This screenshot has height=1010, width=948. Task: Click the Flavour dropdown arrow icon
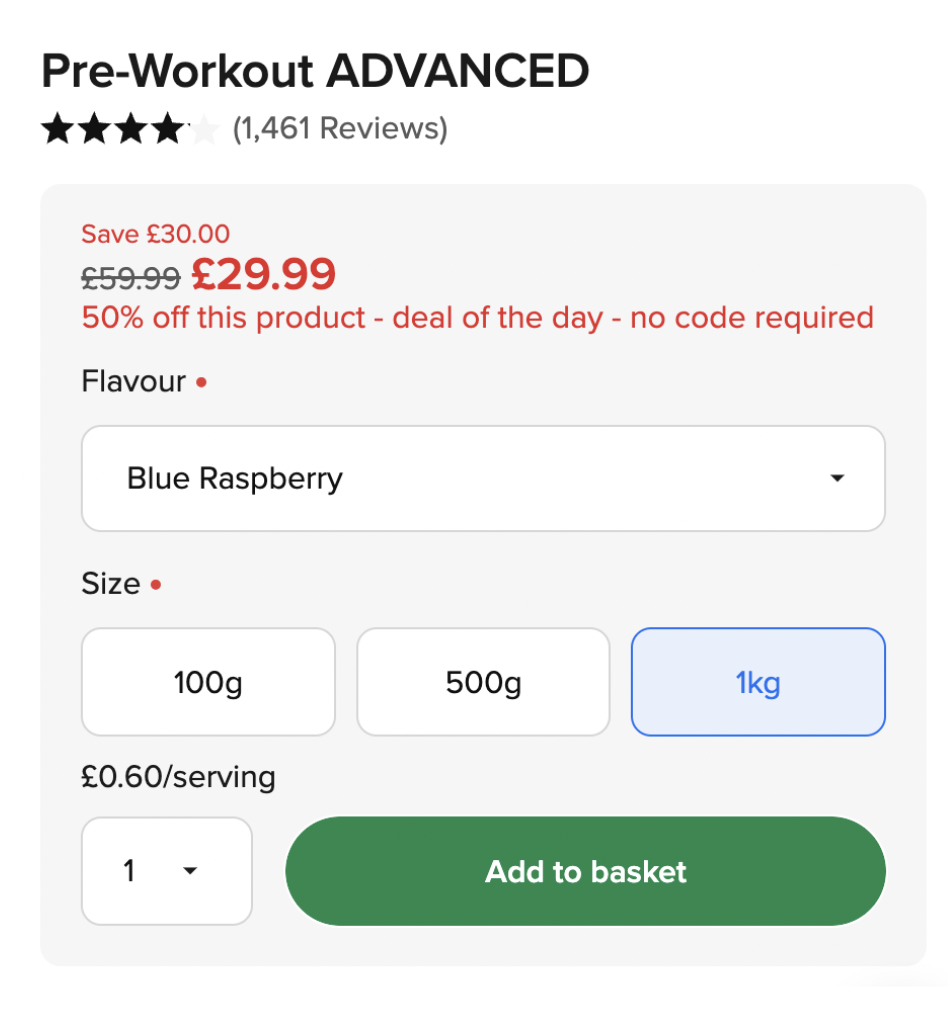[837, 478]
